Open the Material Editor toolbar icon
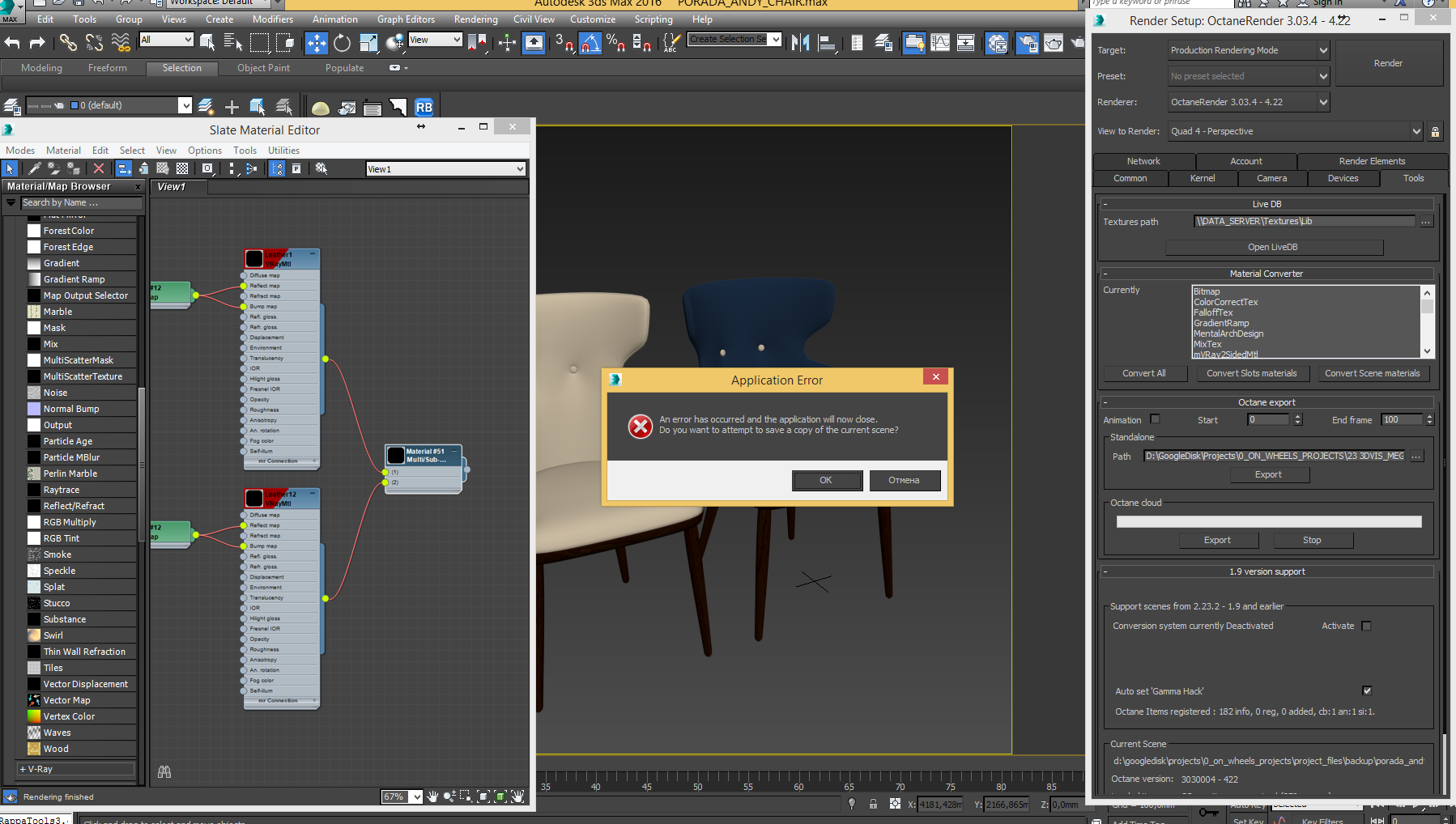Screen dimensions: 1456x824 click(997, 43)
